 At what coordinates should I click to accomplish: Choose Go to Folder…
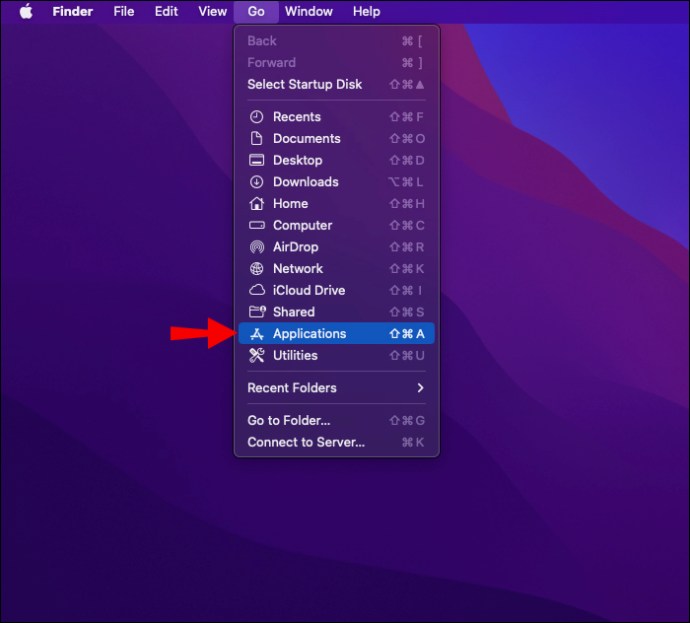[337, 420]
